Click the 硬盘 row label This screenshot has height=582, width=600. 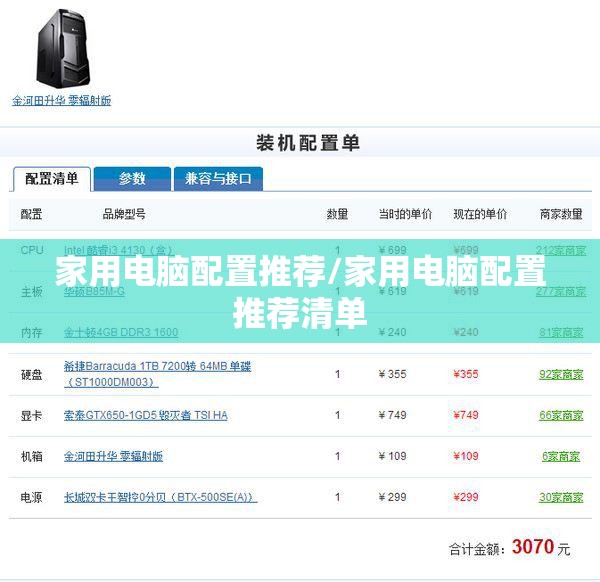tap(31, 375)
